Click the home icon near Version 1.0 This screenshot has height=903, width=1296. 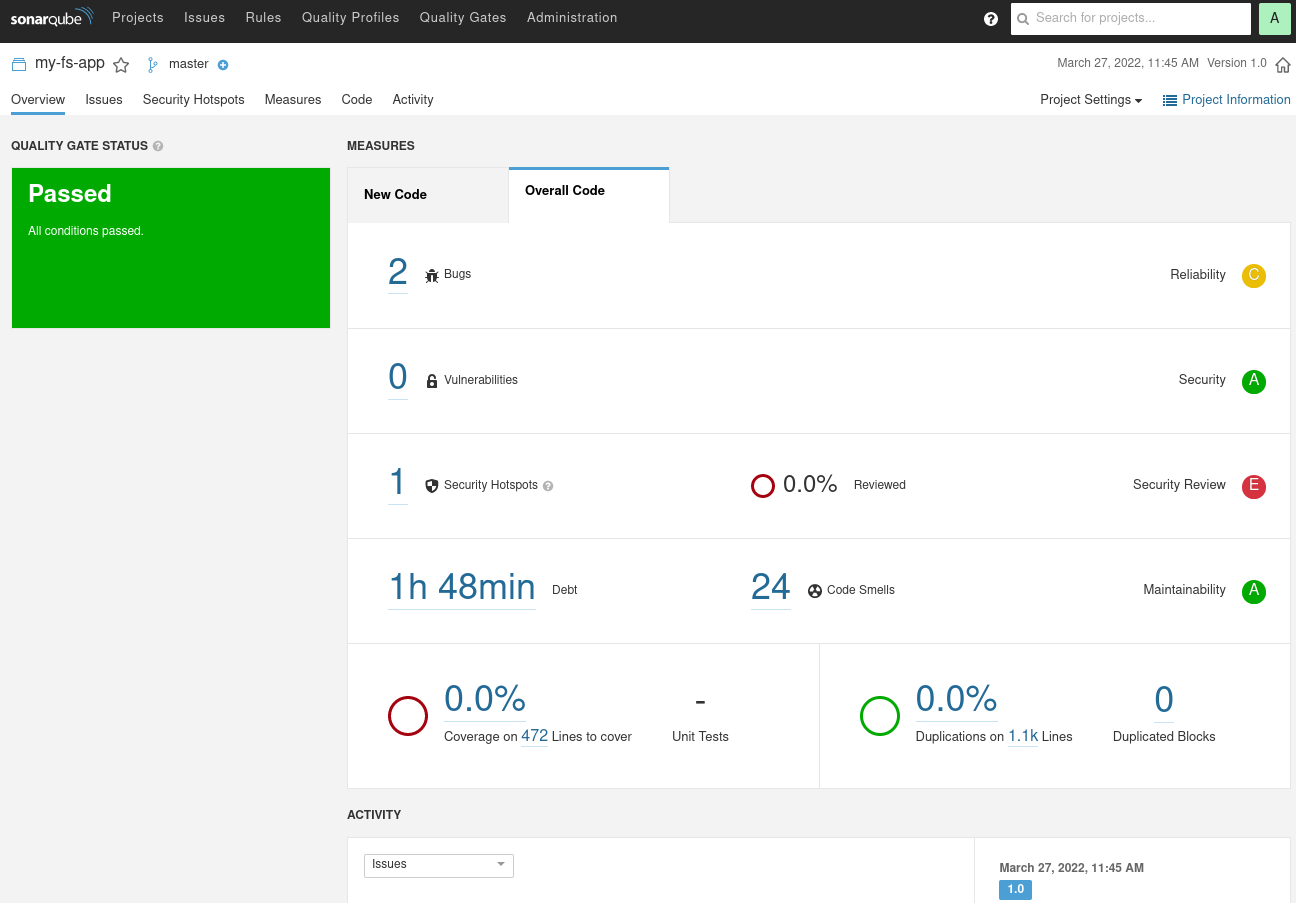pyautogui.click(x=1283, y=65)
